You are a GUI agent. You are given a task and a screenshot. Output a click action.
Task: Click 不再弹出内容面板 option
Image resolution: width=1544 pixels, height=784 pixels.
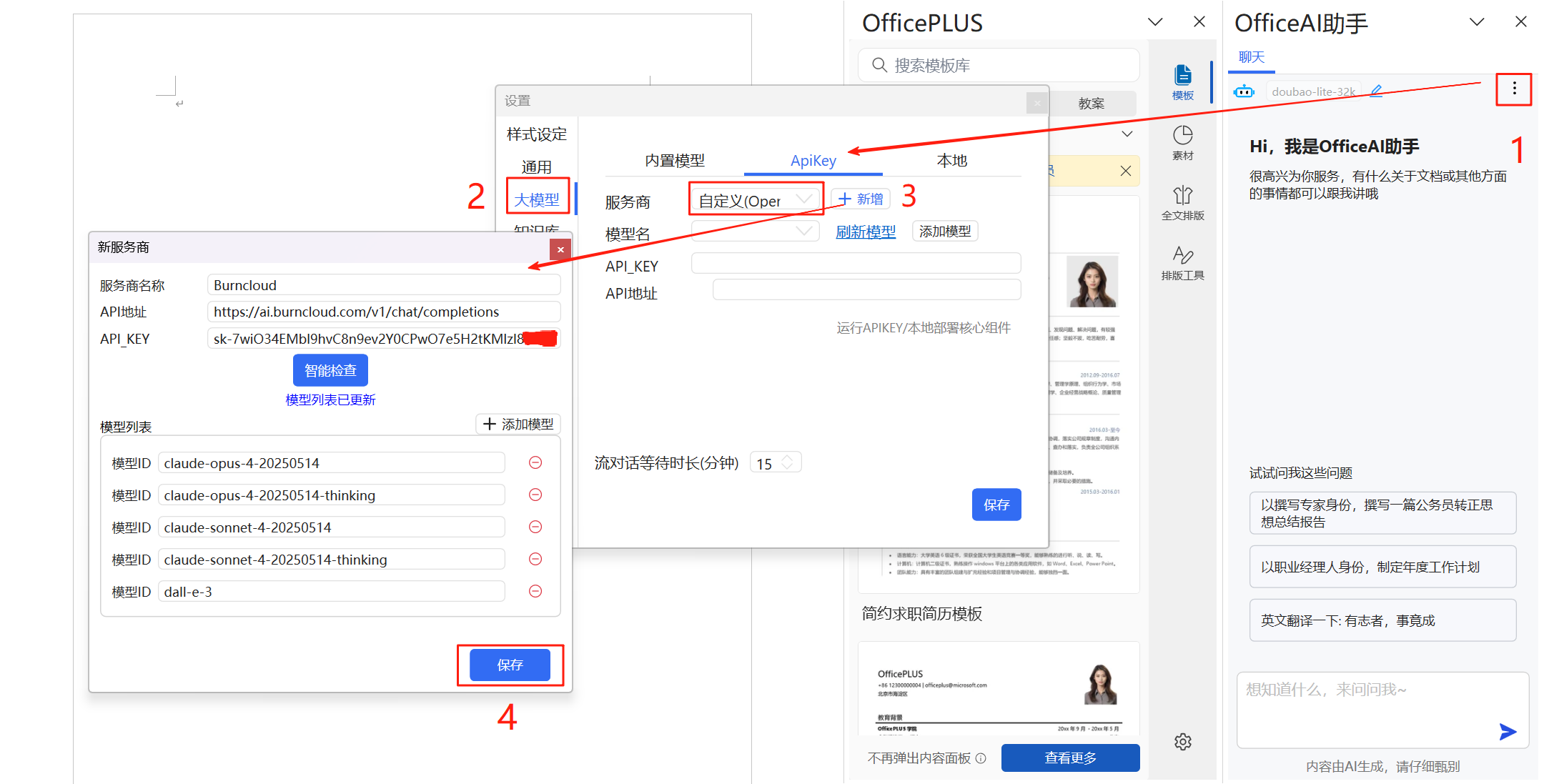point(919,758)
